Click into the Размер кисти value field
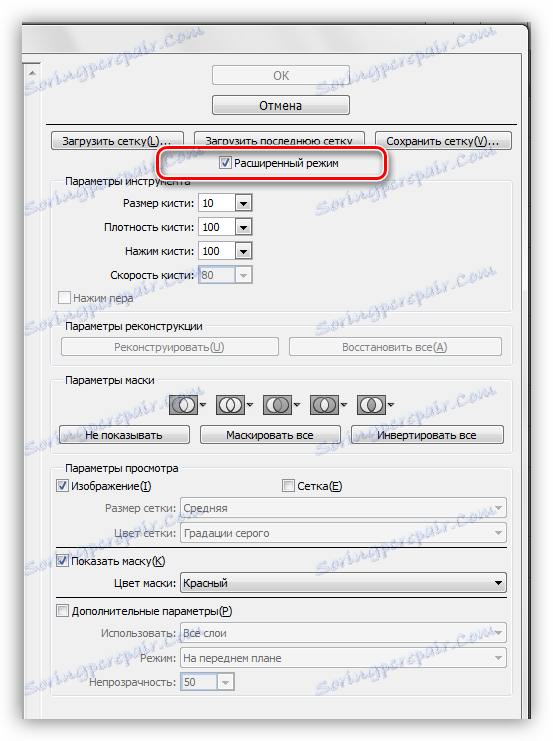Viewport: 553px width, 741px height. pos(217,203)
